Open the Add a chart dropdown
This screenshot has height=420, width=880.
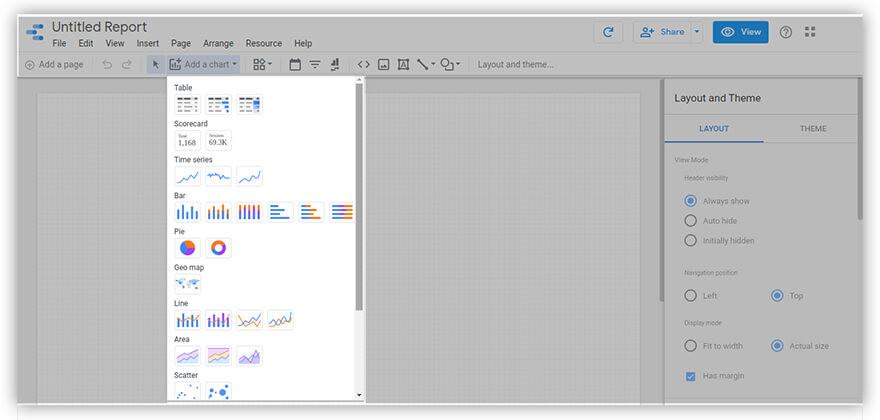tap(204, 65)
